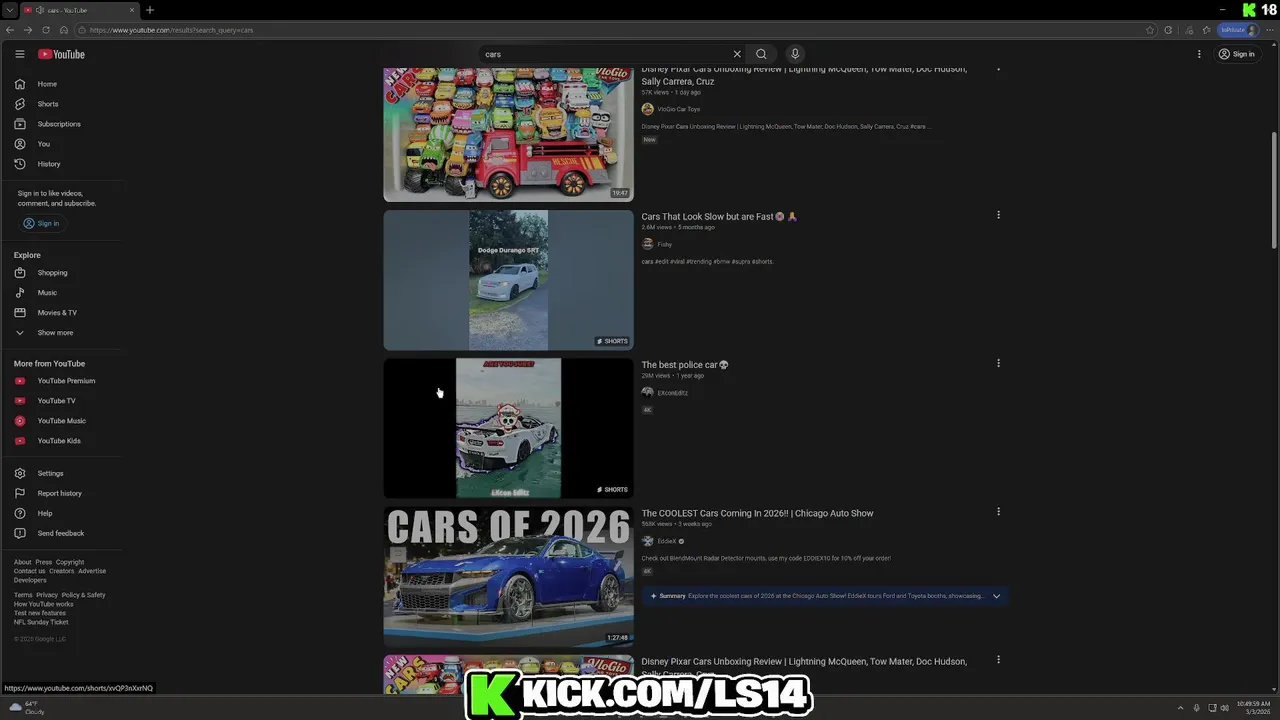Open options for The best police car video
This screenshot has width=1280, height=720.
coord(998,363)
